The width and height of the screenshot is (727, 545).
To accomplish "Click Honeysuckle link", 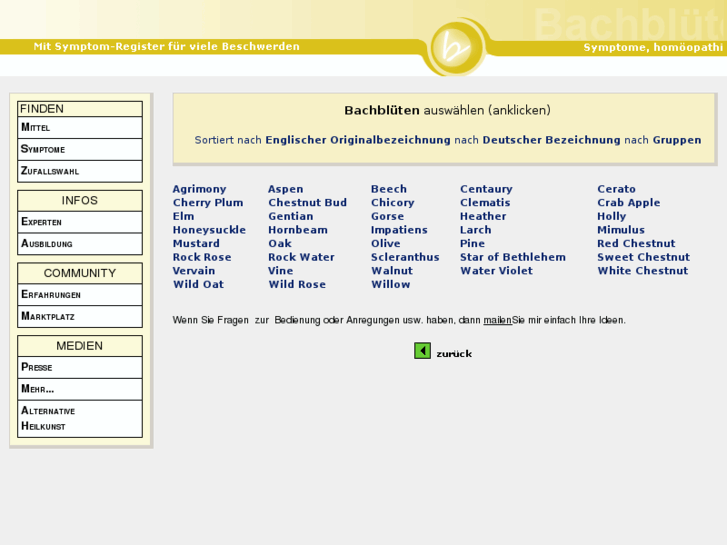I will point(209,230).
